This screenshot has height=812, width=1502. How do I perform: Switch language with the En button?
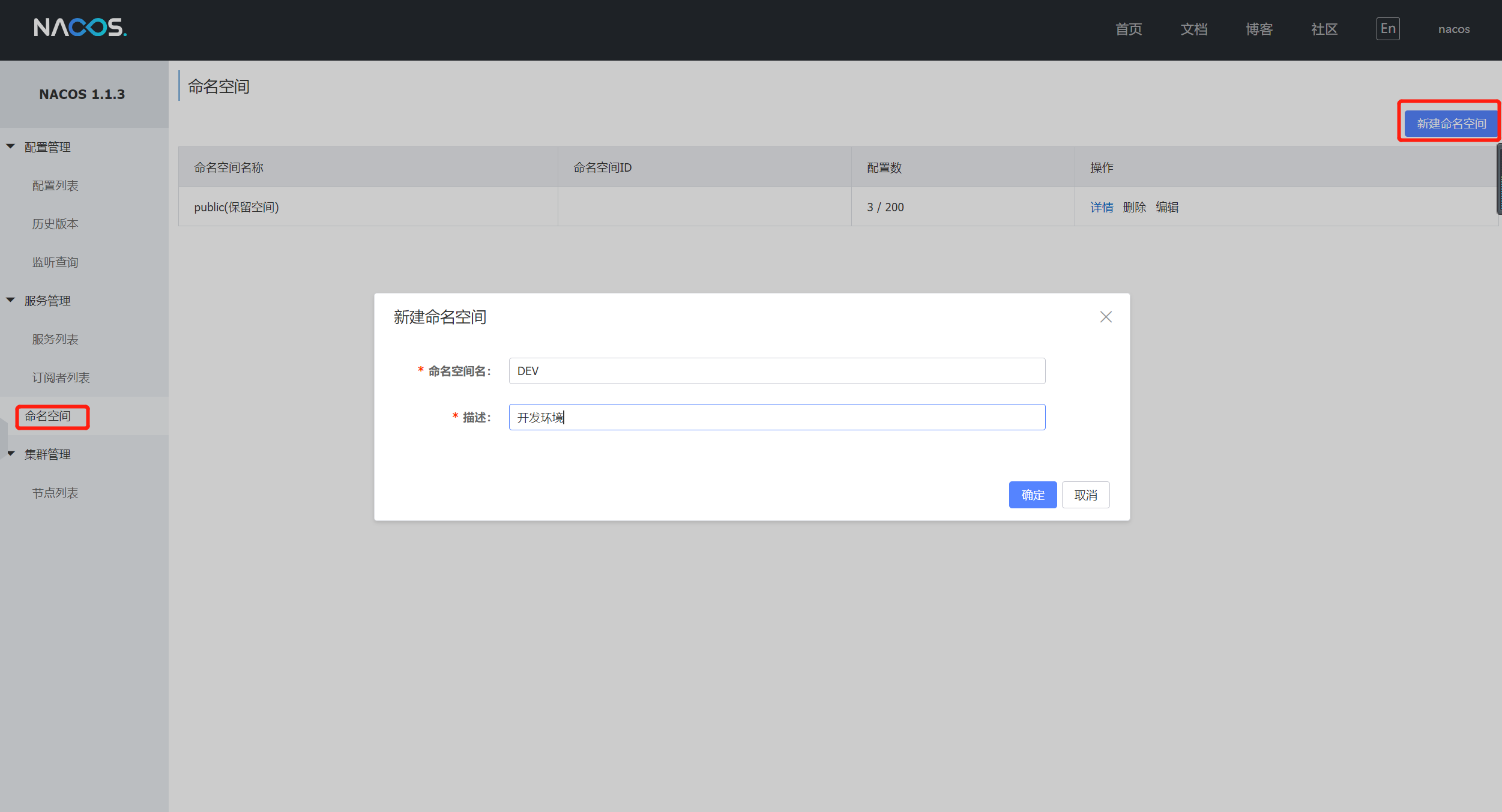(x=1388, y=29)
